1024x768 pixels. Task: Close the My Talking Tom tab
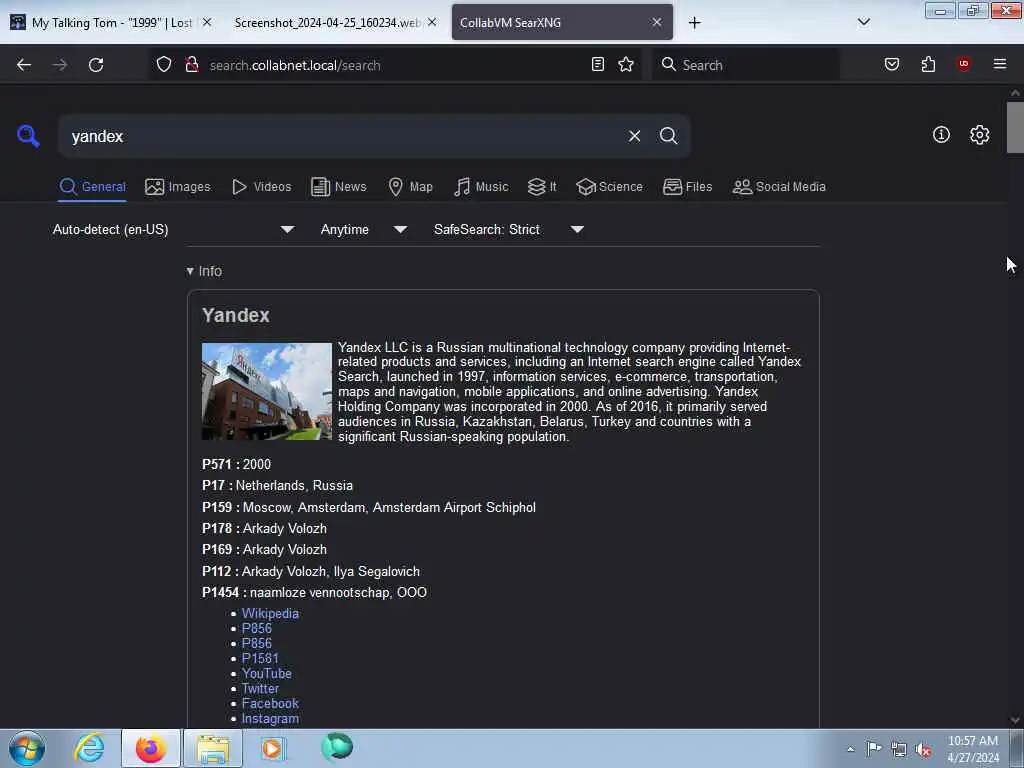[x=206, y=23]
